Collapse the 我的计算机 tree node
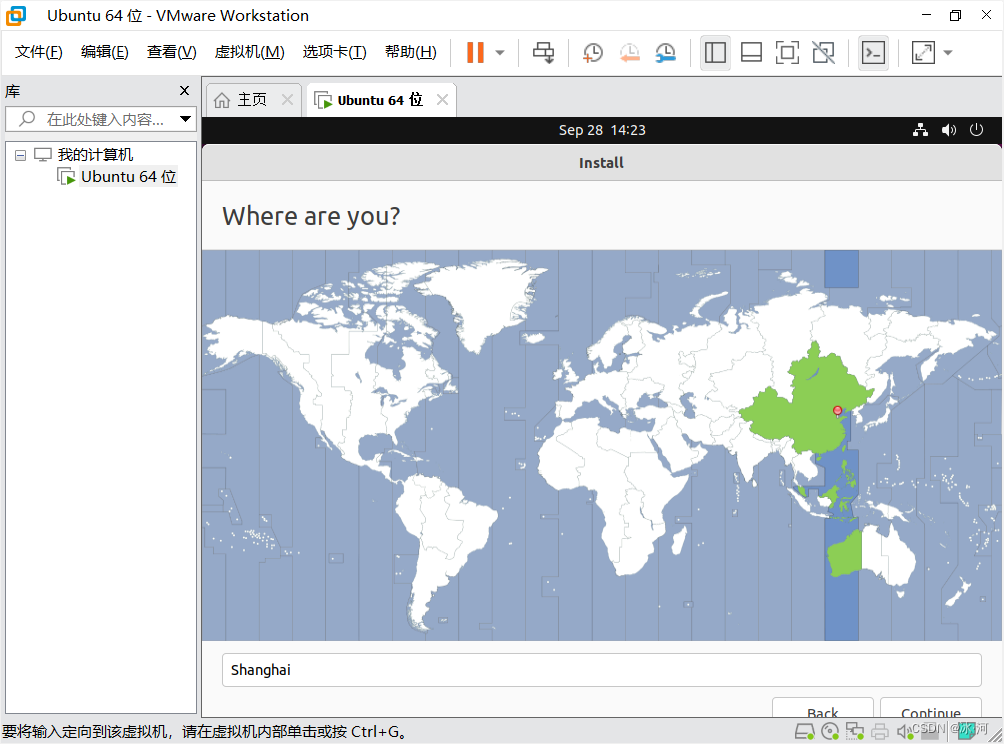The height and width of the screenshot is (744, 1004). click(x=20, y=155)
